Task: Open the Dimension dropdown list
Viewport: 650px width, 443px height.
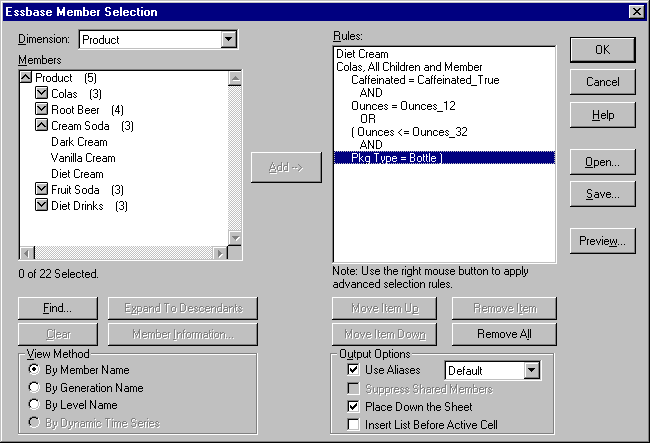Action: click(229, 39)
